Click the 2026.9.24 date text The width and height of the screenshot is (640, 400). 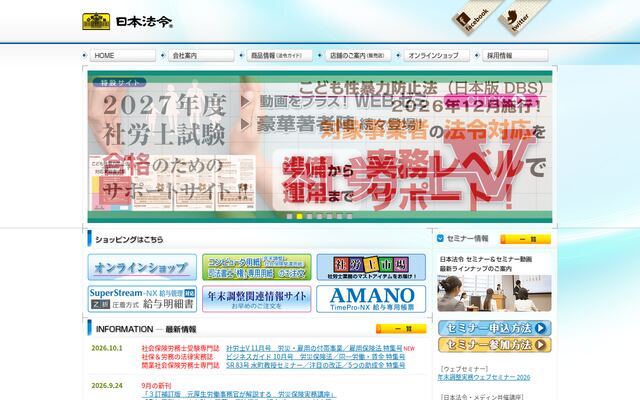[107, 386]
